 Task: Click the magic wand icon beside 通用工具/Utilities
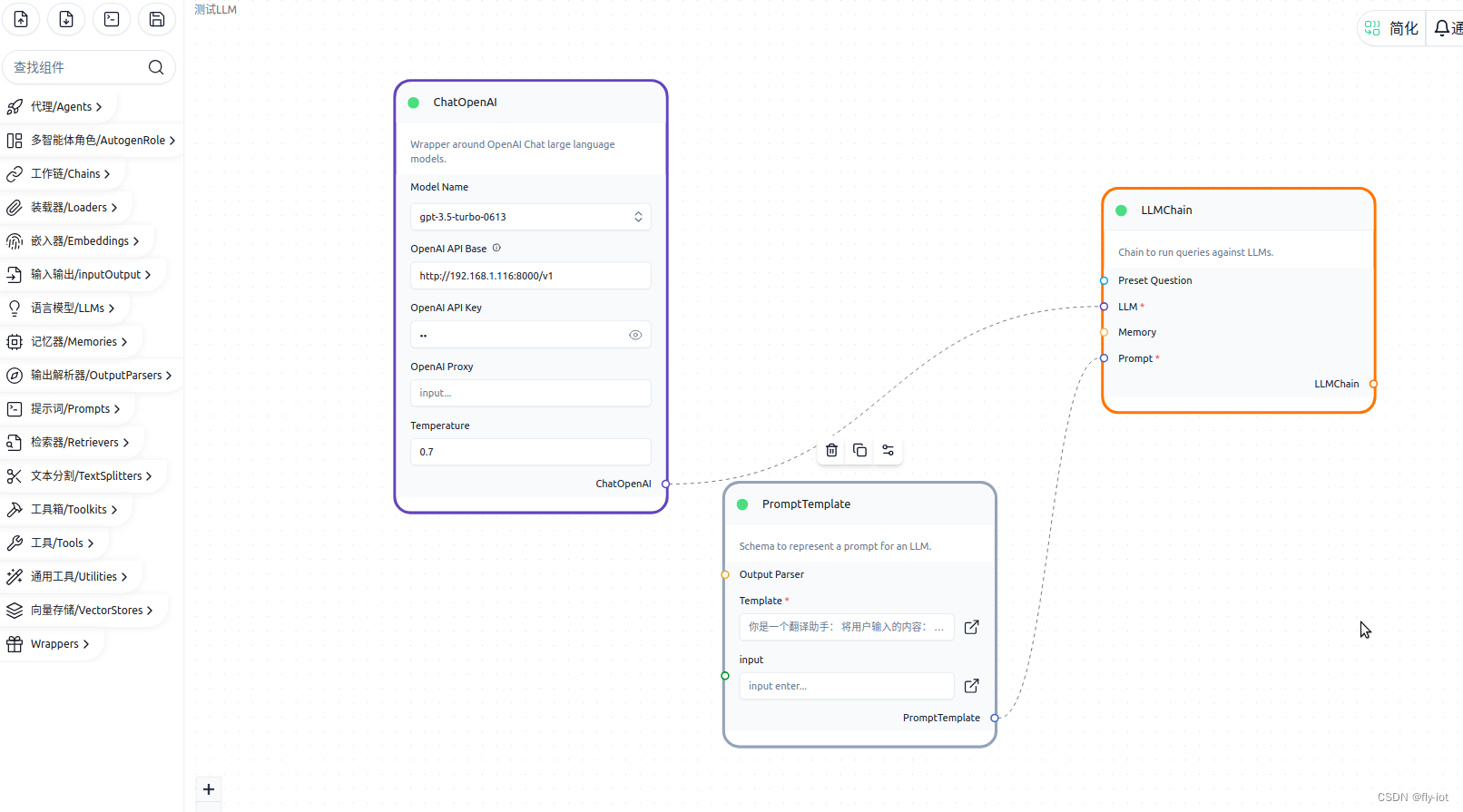point(15,576)
